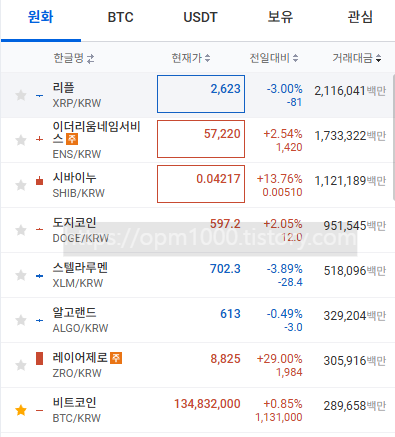
Task: Click the 289,658백만 volume of 비트코인
Action: 355,406
